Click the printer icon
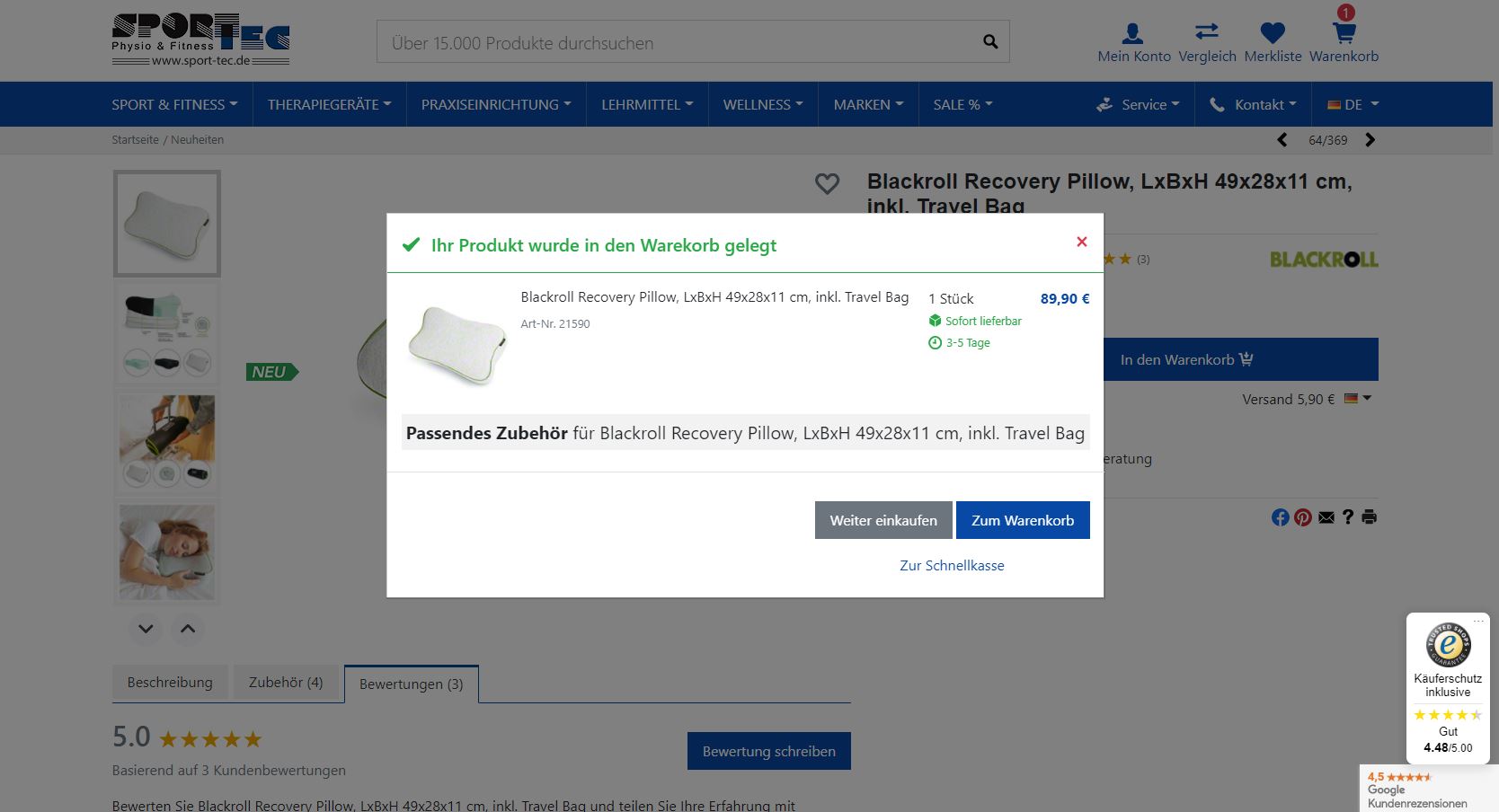The image size is (1499, 812). (x=1370, y=516)
